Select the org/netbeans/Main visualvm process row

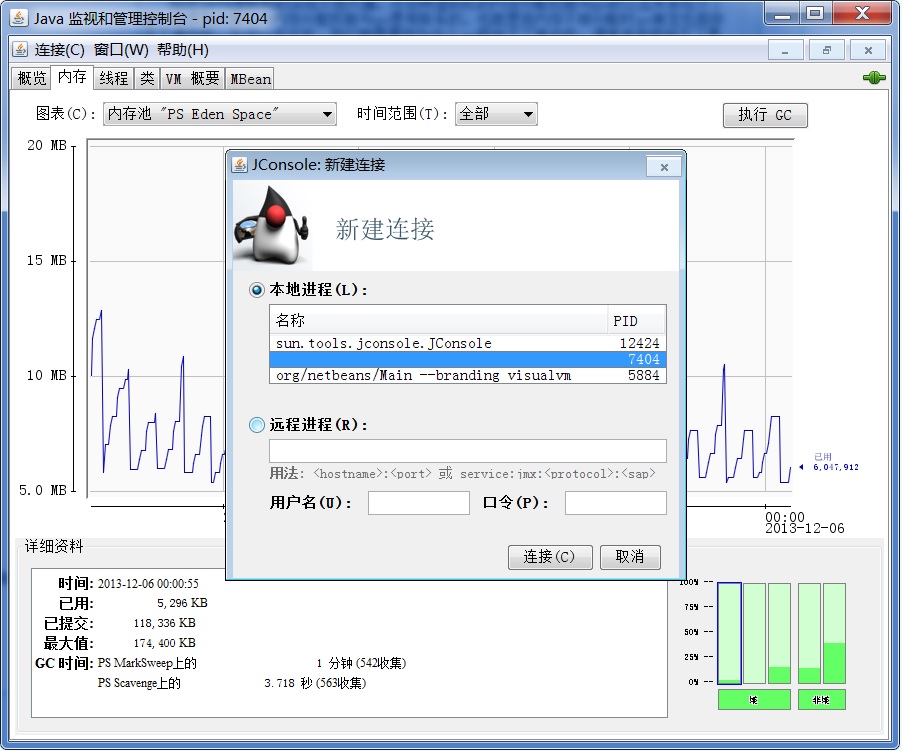tap(468, 376)
